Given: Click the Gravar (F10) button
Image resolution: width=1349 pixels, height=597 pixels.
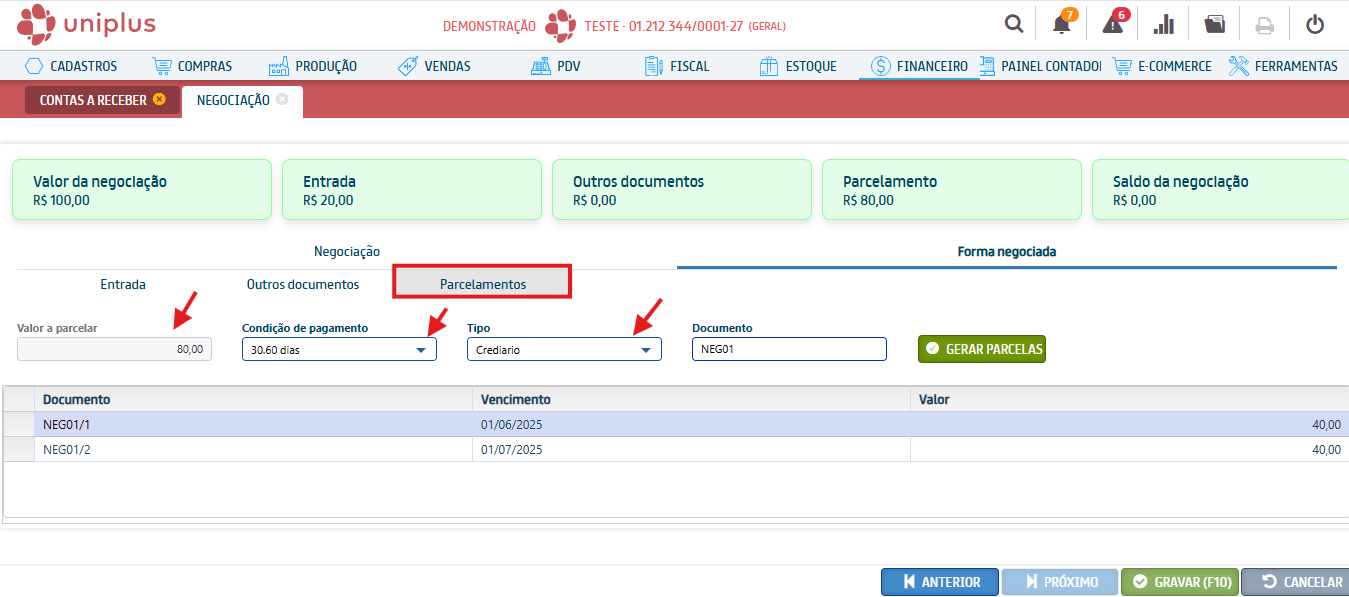Looking at the screenshot, I should tap(1180, 582).
